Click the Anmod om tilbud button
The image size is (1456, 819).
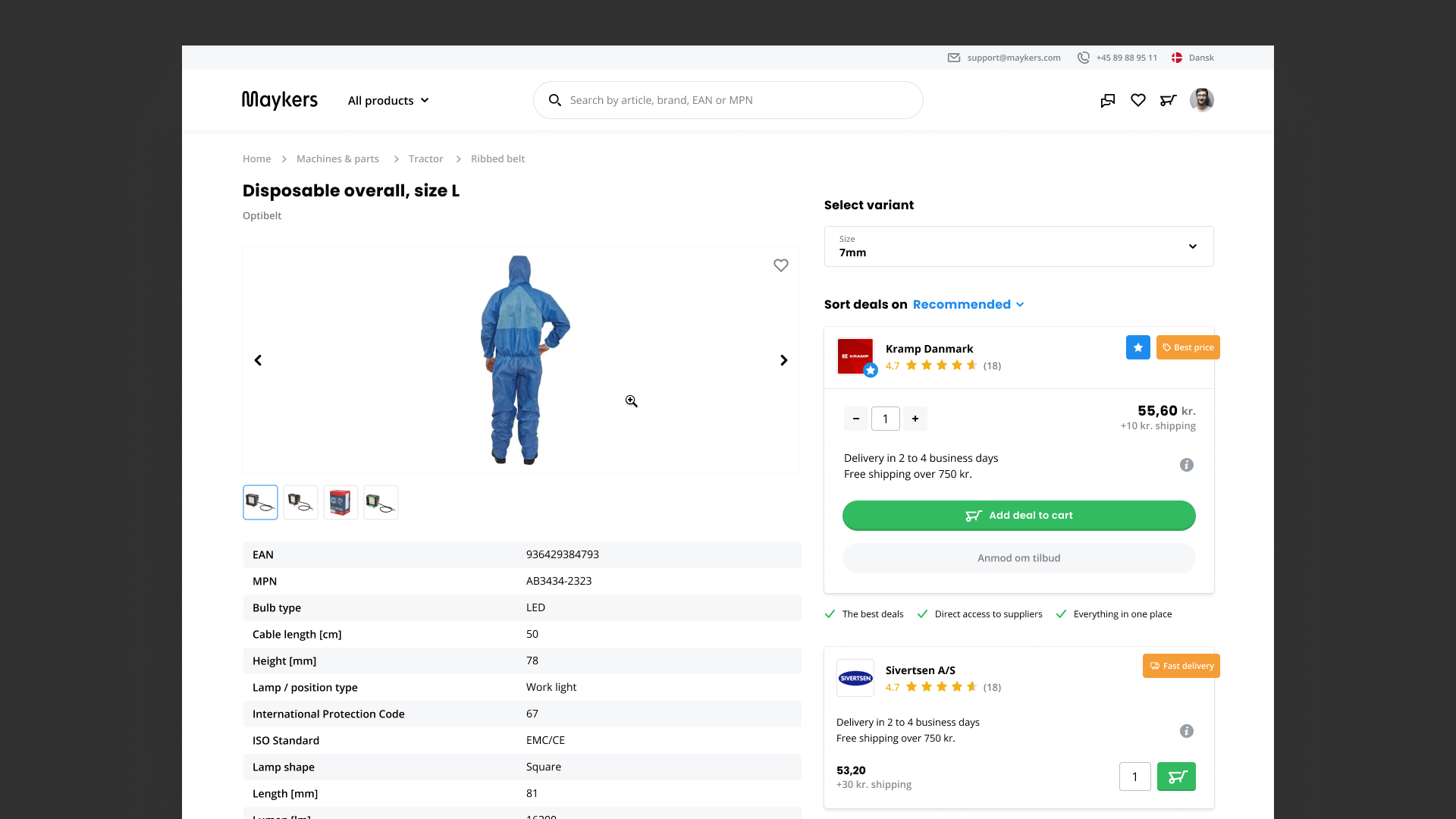click(x=1018, y=558)
